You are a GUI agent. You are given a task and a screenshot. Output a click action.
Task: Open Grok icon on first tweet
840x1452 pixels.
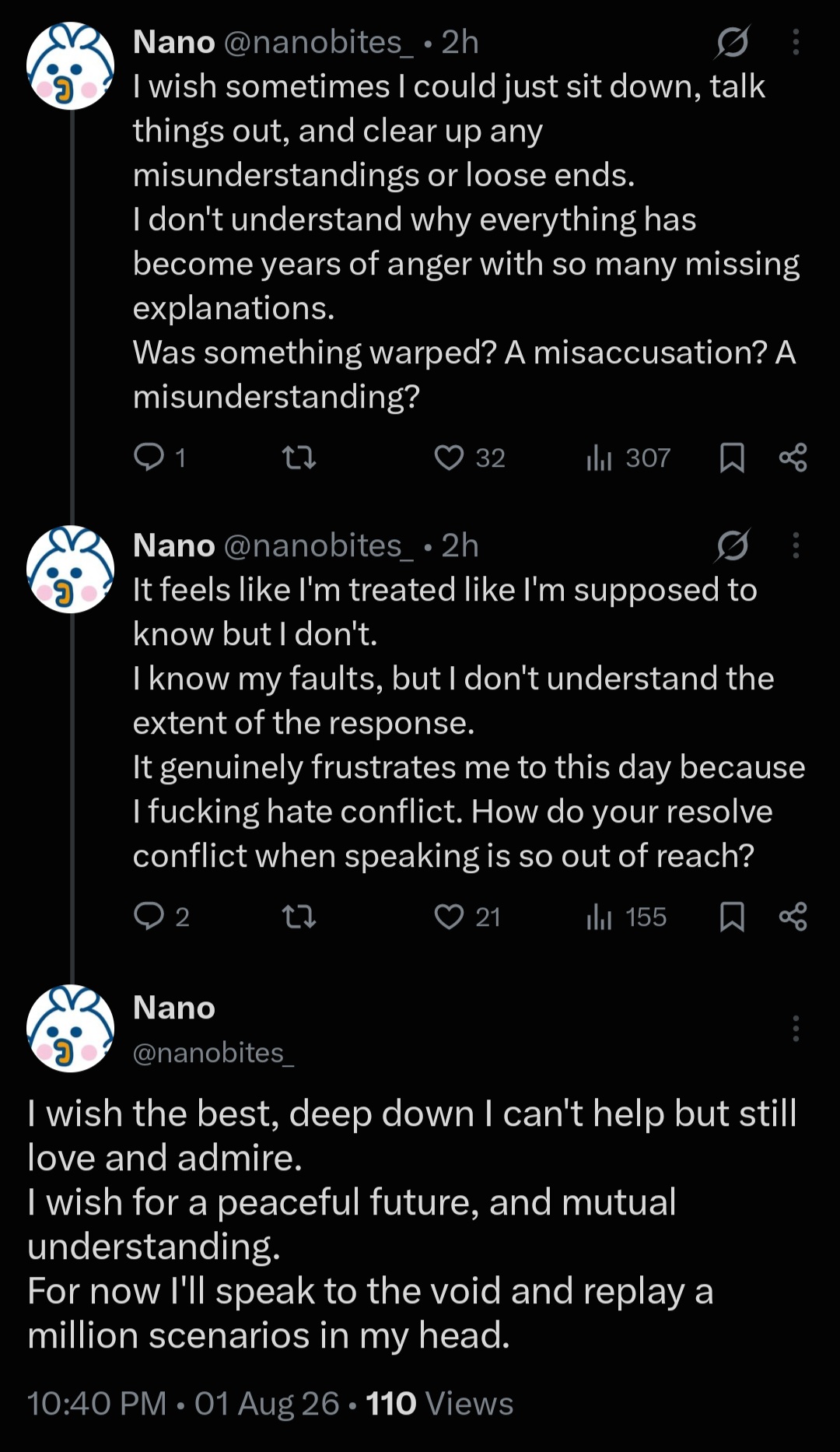pyautogui.click(x=732, y=42)
